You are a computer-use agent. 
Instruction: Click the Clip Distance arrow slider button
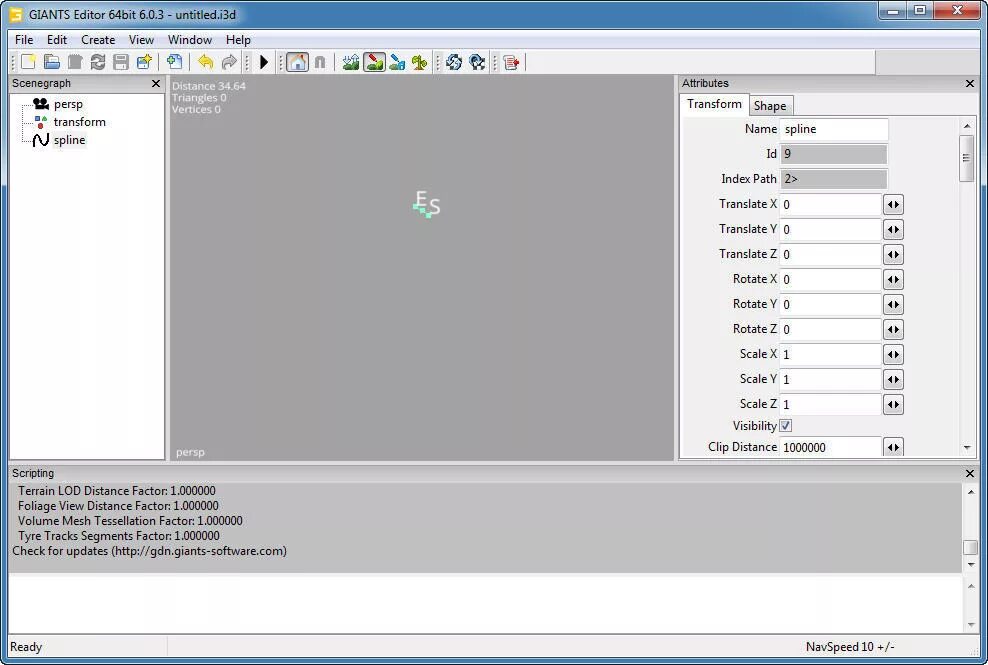[893, 447]
